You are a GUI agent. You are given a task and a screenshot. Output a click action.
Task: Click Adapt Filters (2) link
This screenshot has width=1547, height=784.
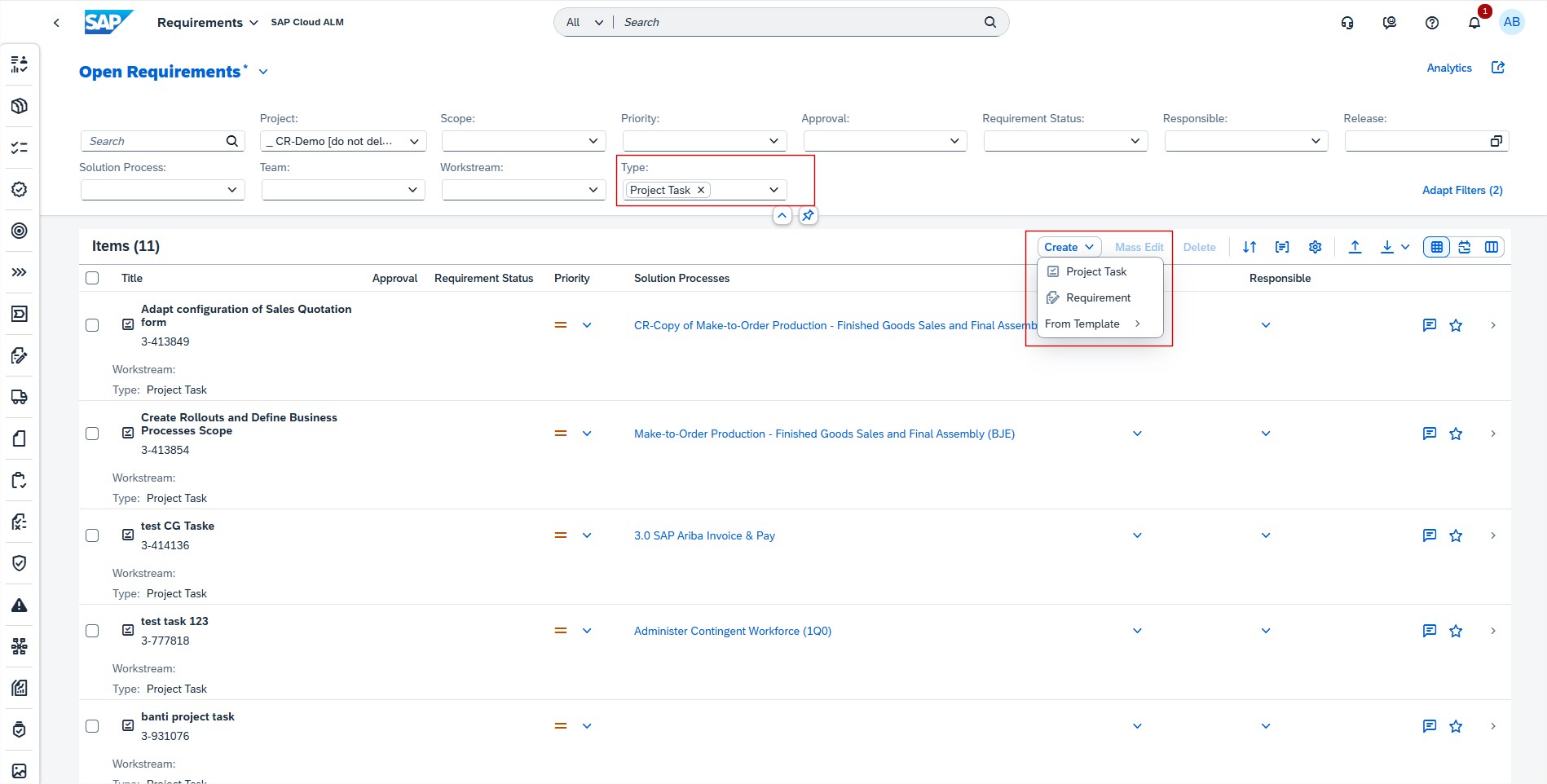[1461, 190]
